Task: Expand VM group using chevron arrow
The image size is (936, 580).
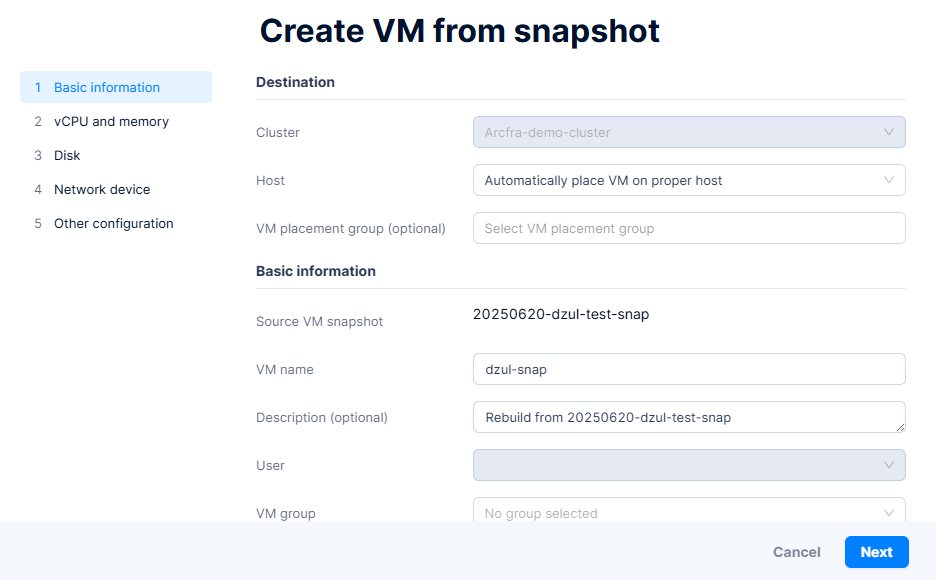Action: tap(889, 512)
